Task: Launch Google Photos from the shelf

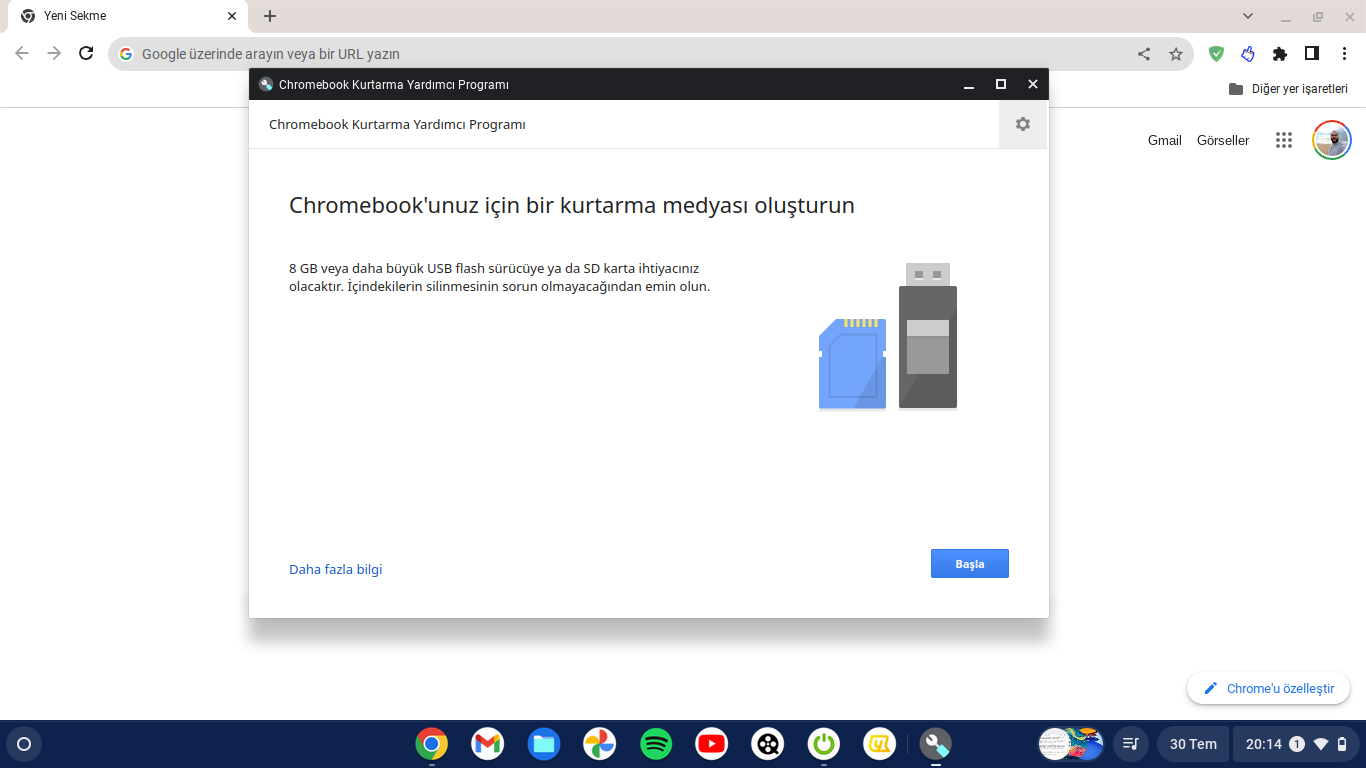Action: (600, 744)
